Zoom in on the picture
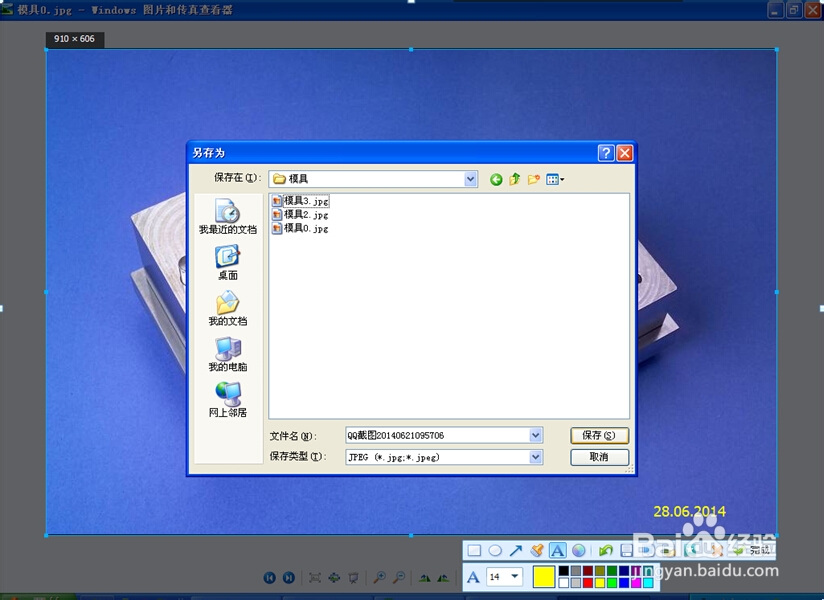824x600 pixels. click(379, 577)
